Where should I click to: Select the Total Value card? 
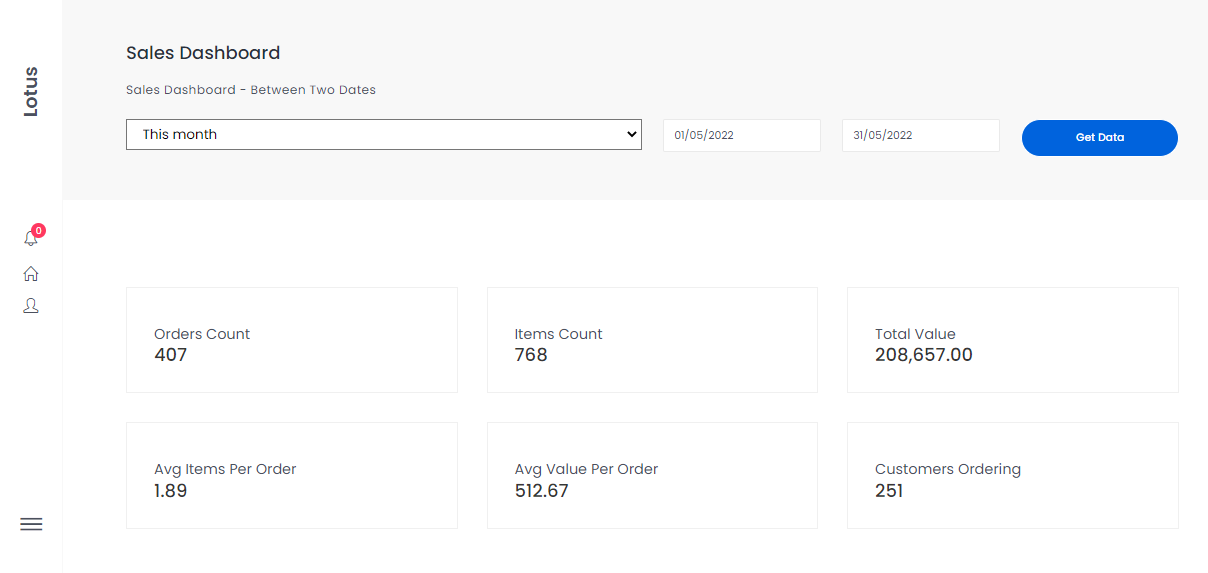click(x=1013, y=340)
